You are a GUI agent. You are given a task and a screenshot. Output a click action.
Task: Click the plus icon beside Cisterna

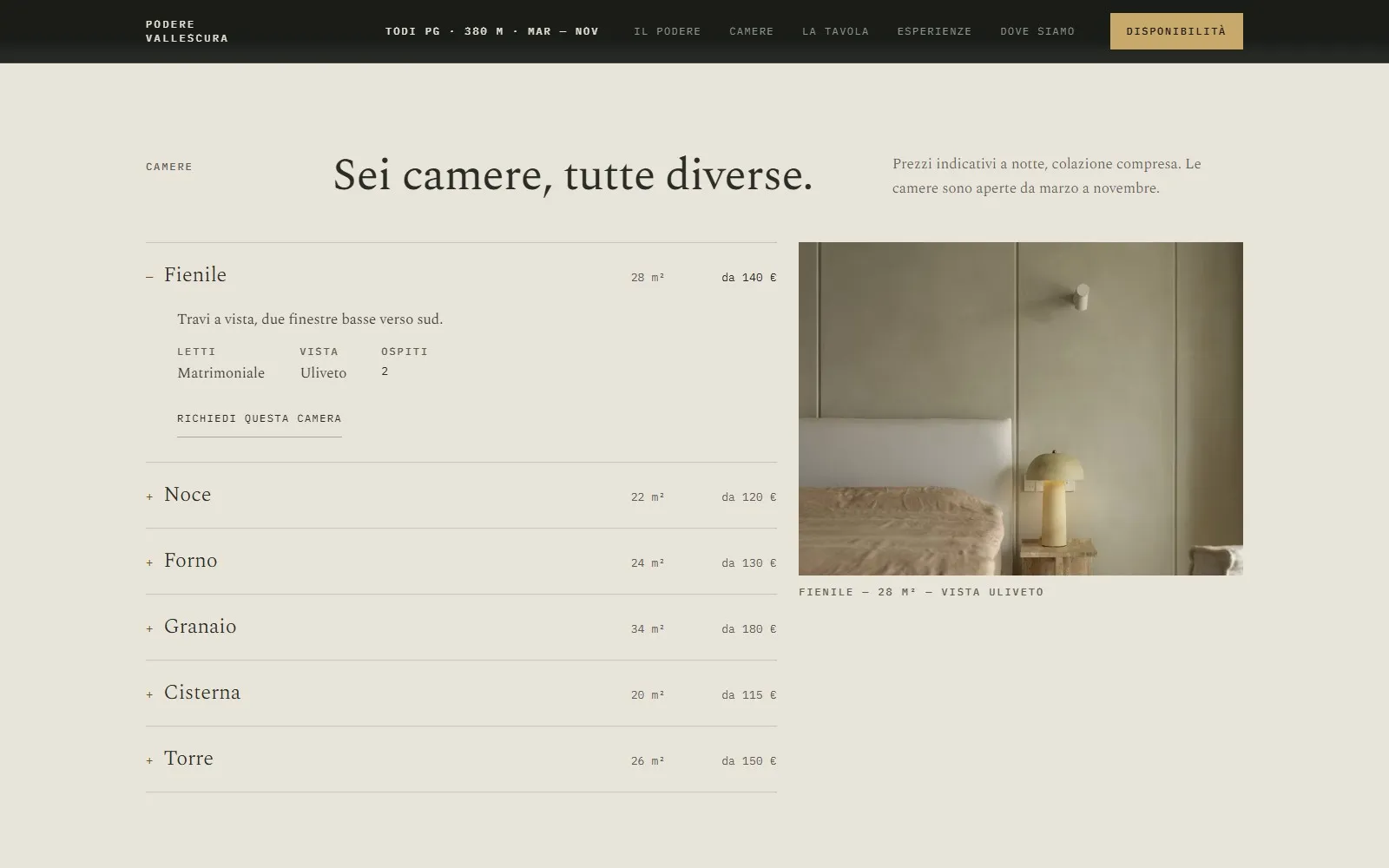tap(149, 694)
